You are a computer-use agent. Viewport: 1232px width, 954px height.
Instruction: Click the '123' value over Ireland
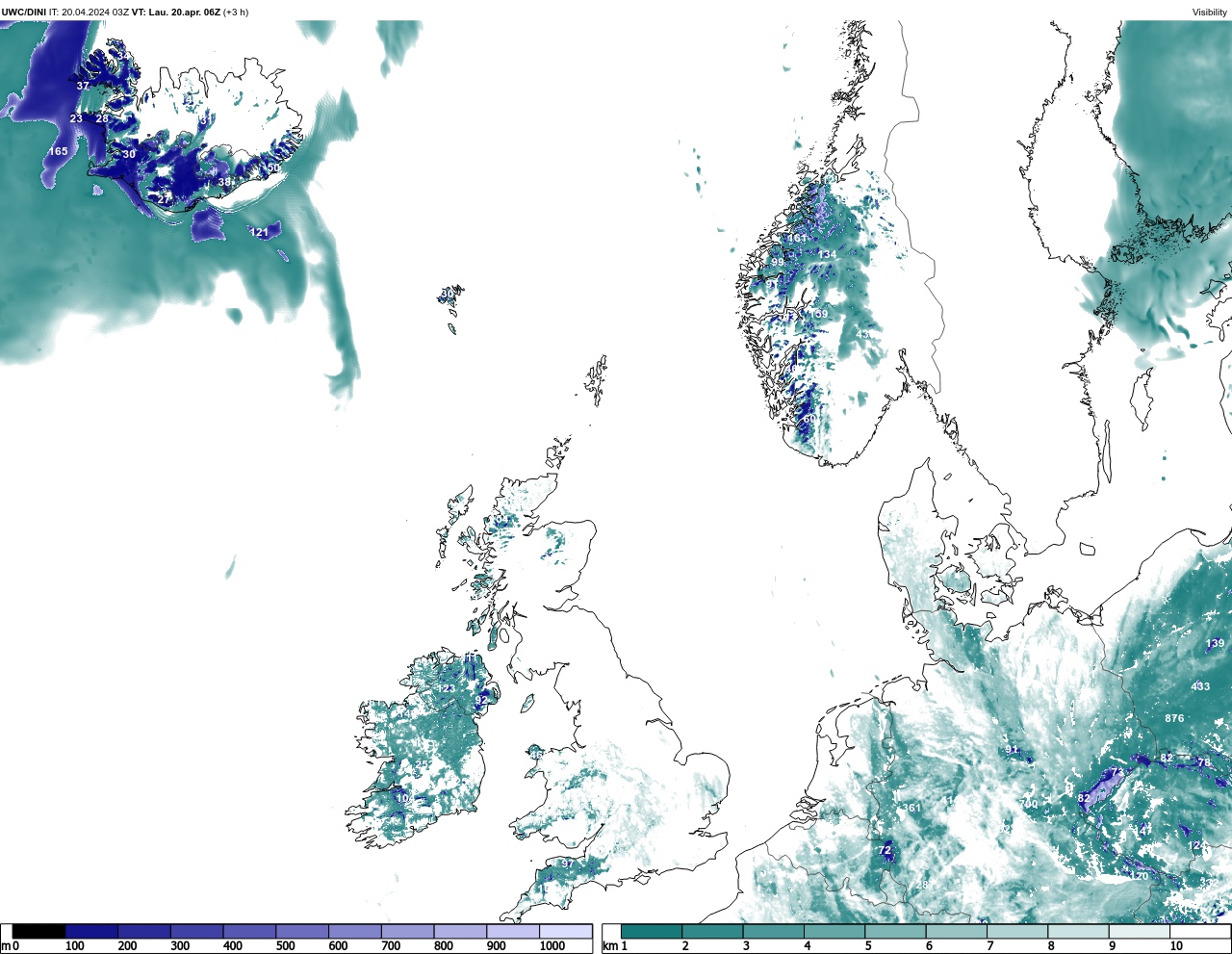pyautogui.click(x=446, y=688)
